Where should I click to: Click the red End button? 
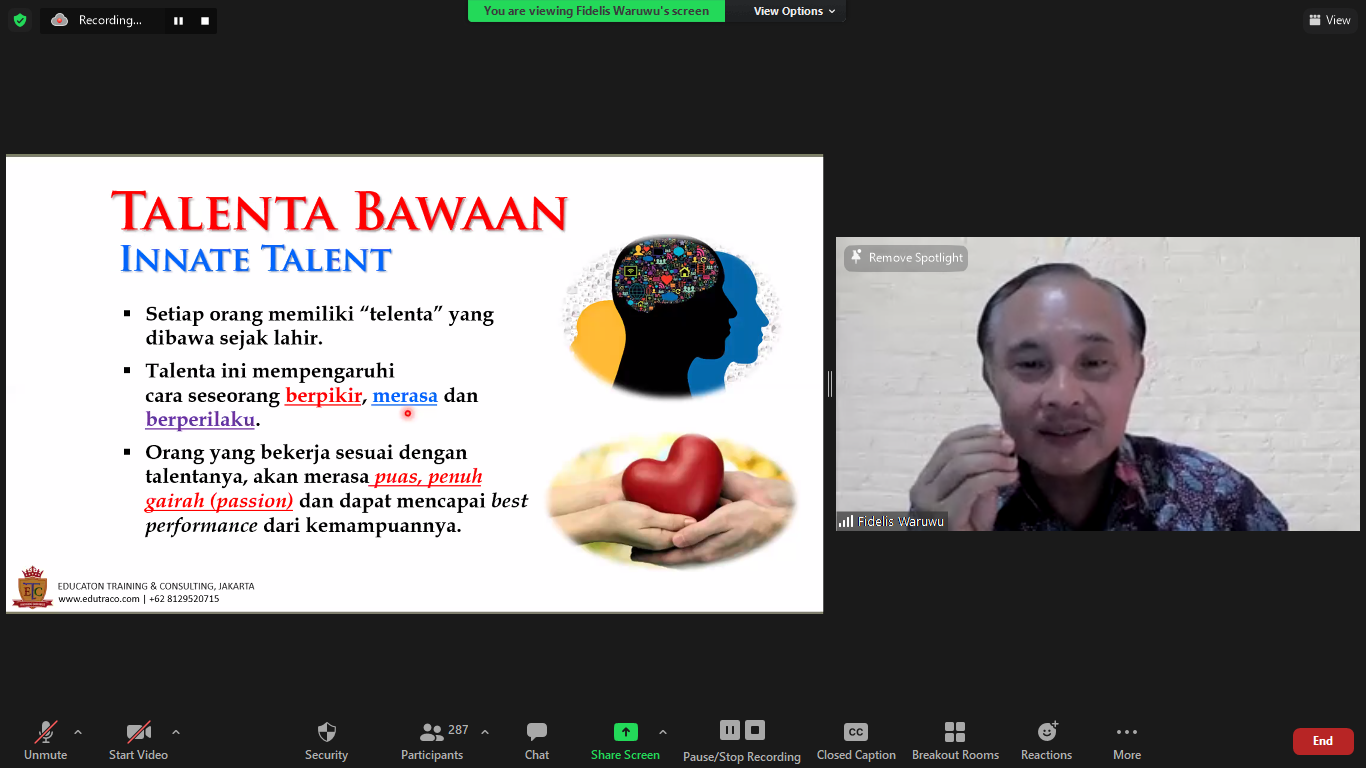[x=1322, y=741]
